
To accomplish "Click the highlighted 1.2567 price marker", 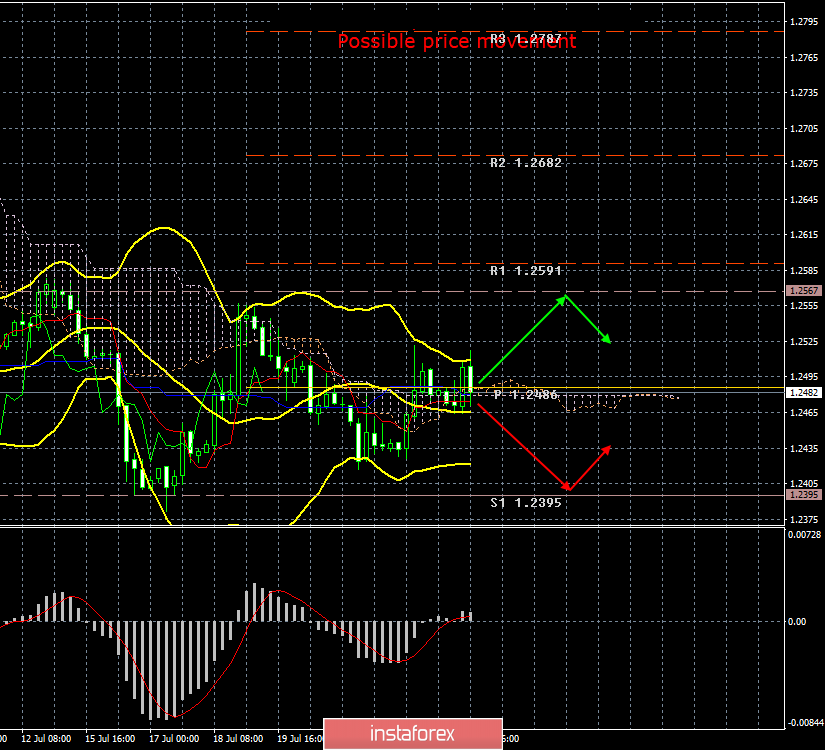I will (803, 289).
